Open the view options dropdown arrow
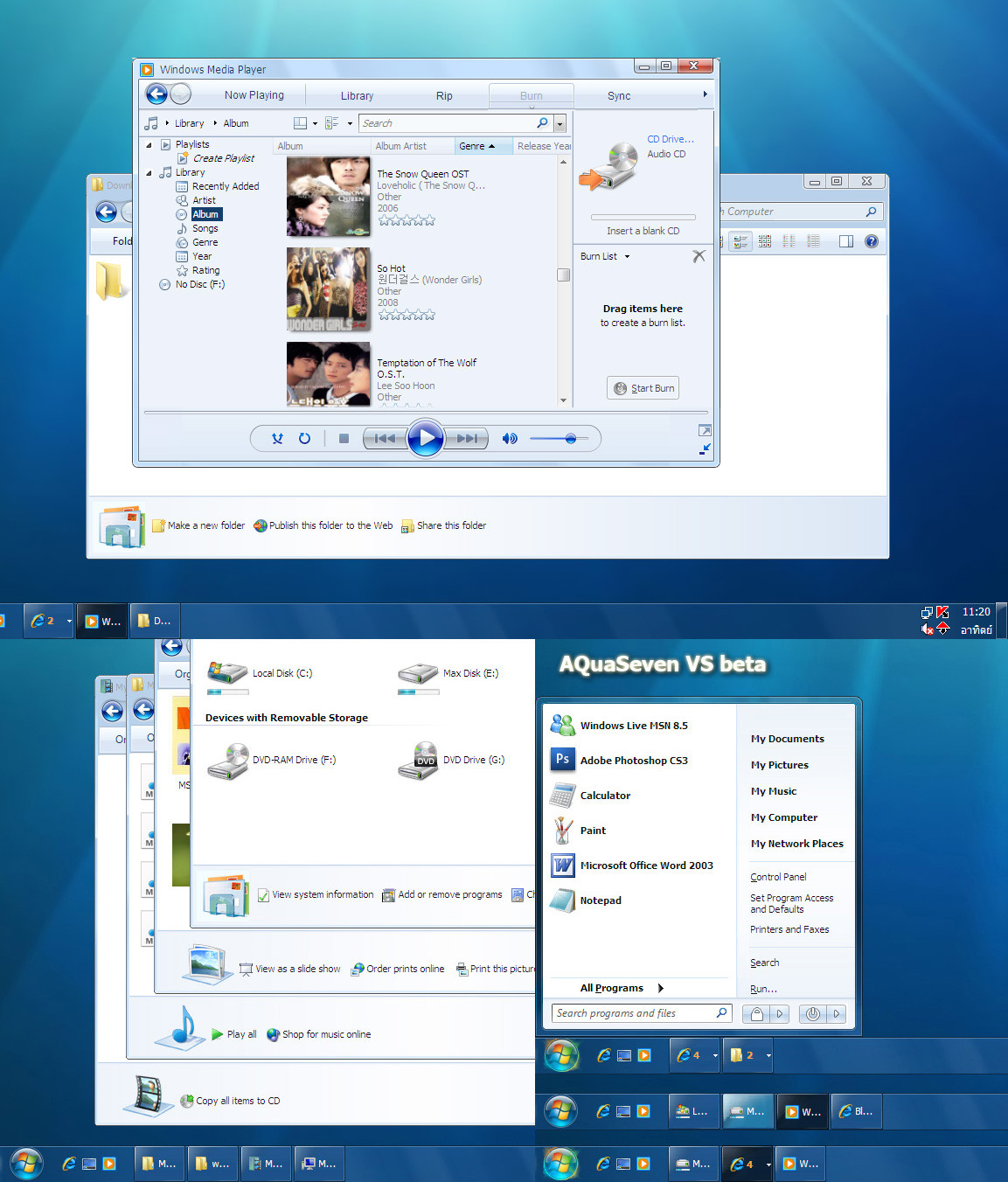This screenshot has width=1008, height=1182. pyautogui.click(x=315, y=123)
